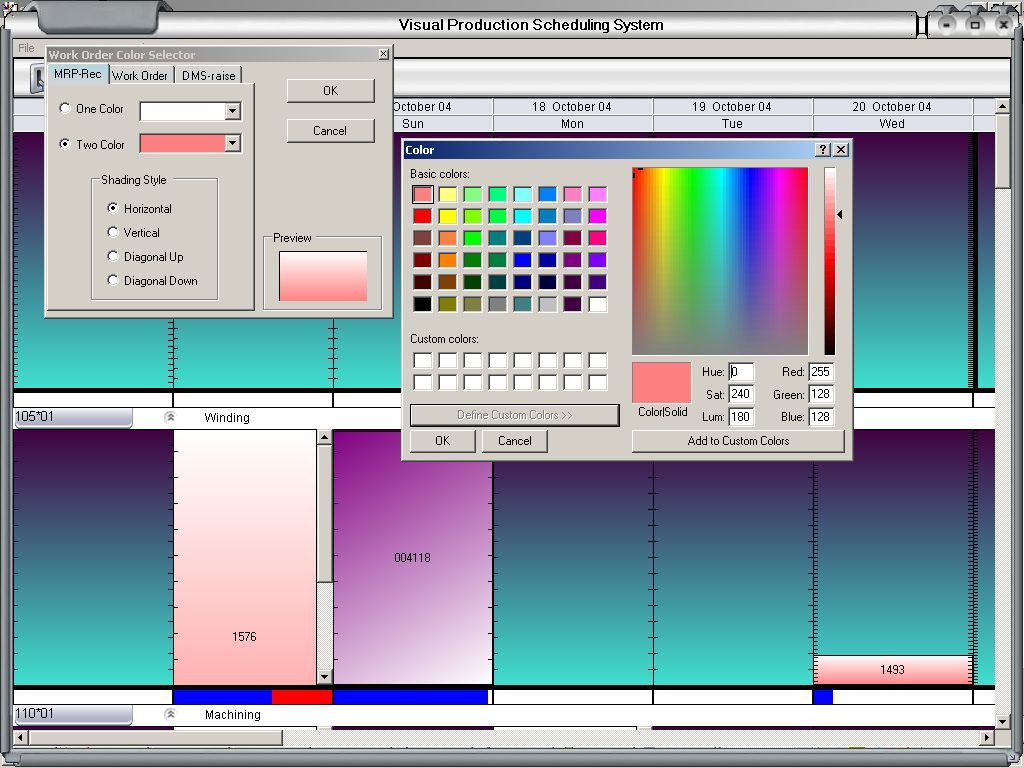Click Add to Custom Colors button
Screen dimensions: 1024x768
(x=738, y=441)
